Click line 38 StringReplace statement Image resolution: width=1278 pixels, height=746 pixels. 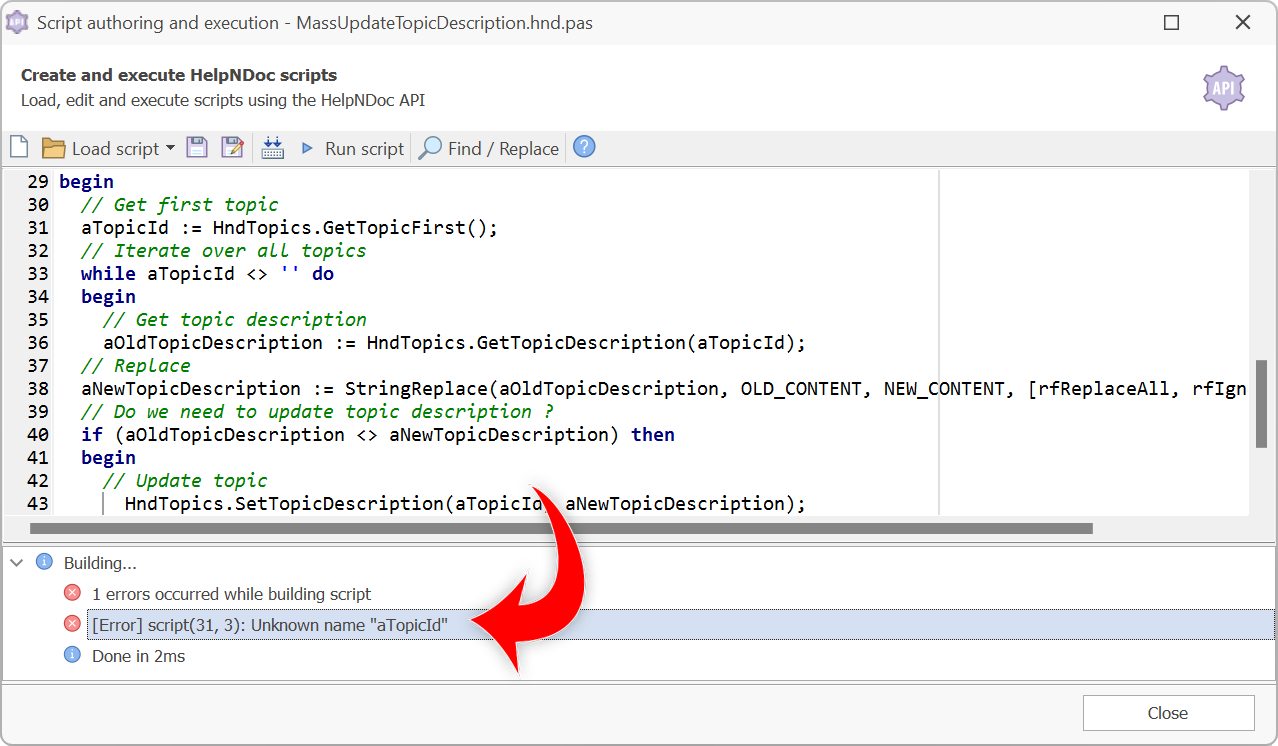pyautogui.click(x=663, y=388)
